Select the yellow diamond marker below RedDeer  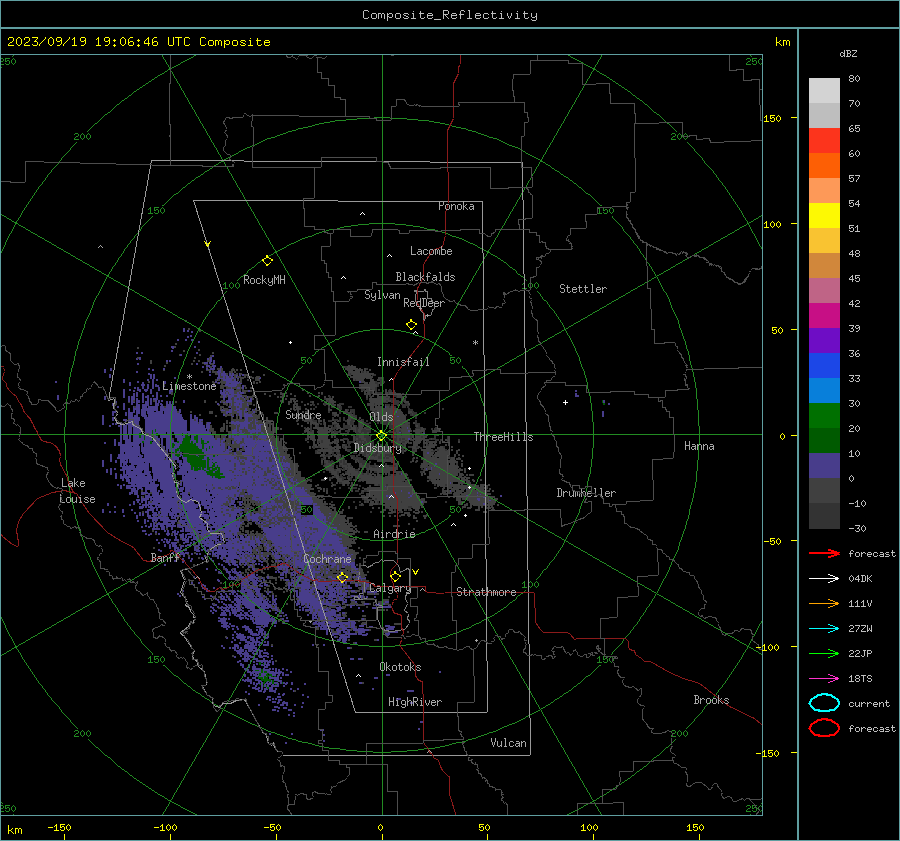click(412, 325)
